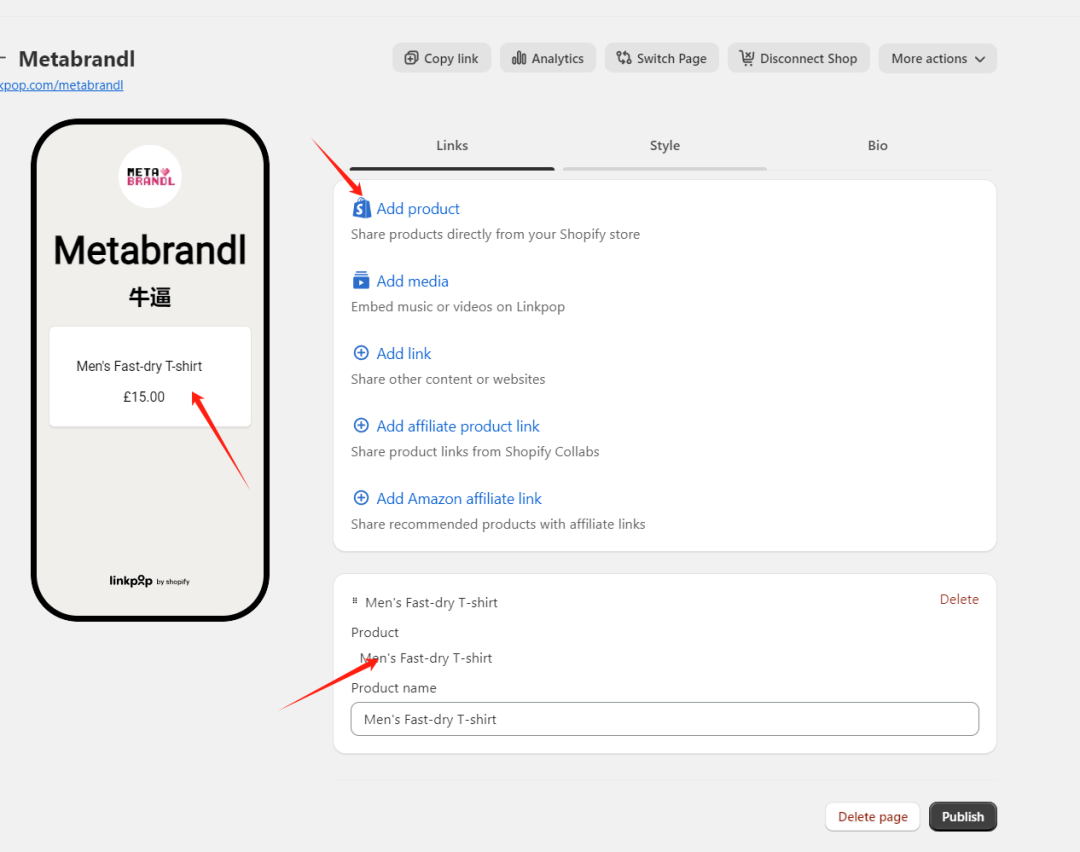Click the plus icon beside Add Amazon affiliate link

(x=361, y=498)
